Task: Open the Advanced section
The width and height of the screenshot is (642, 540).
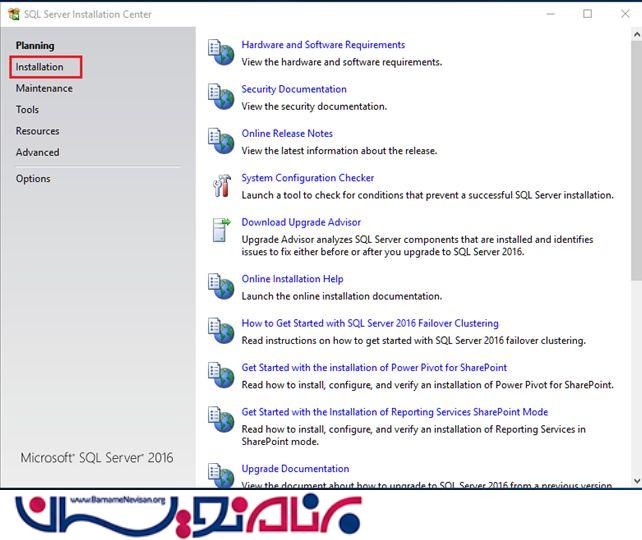Action: pos(37,152)
